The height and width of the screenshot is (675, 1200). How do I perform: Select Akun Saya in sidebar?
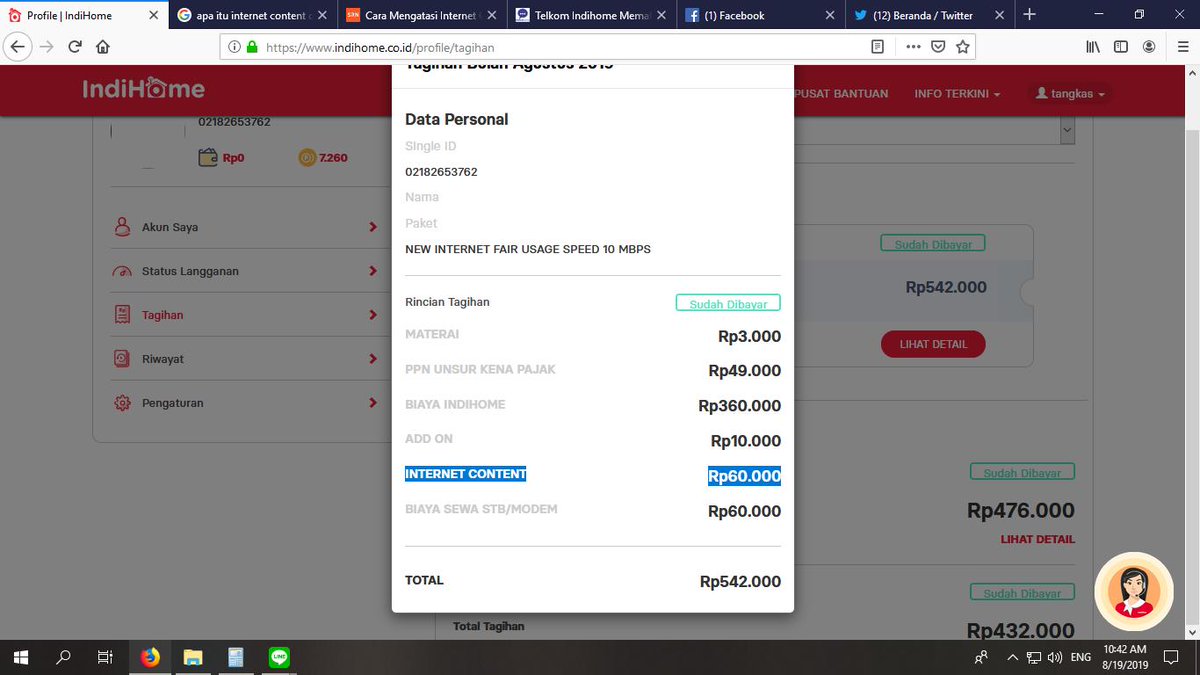170,227
